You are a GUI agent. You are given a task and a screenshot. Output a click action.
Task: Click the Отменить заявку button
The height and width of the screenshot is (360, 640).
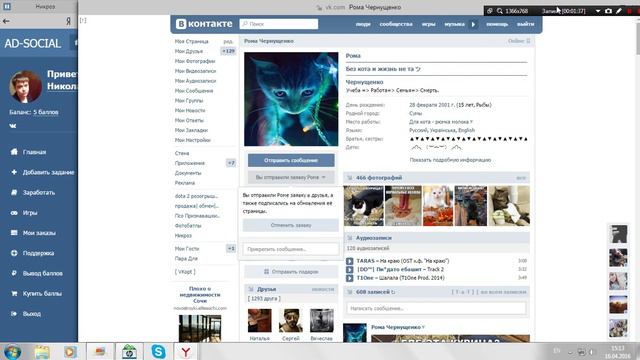pyautogui.click(x=291, y=225)
